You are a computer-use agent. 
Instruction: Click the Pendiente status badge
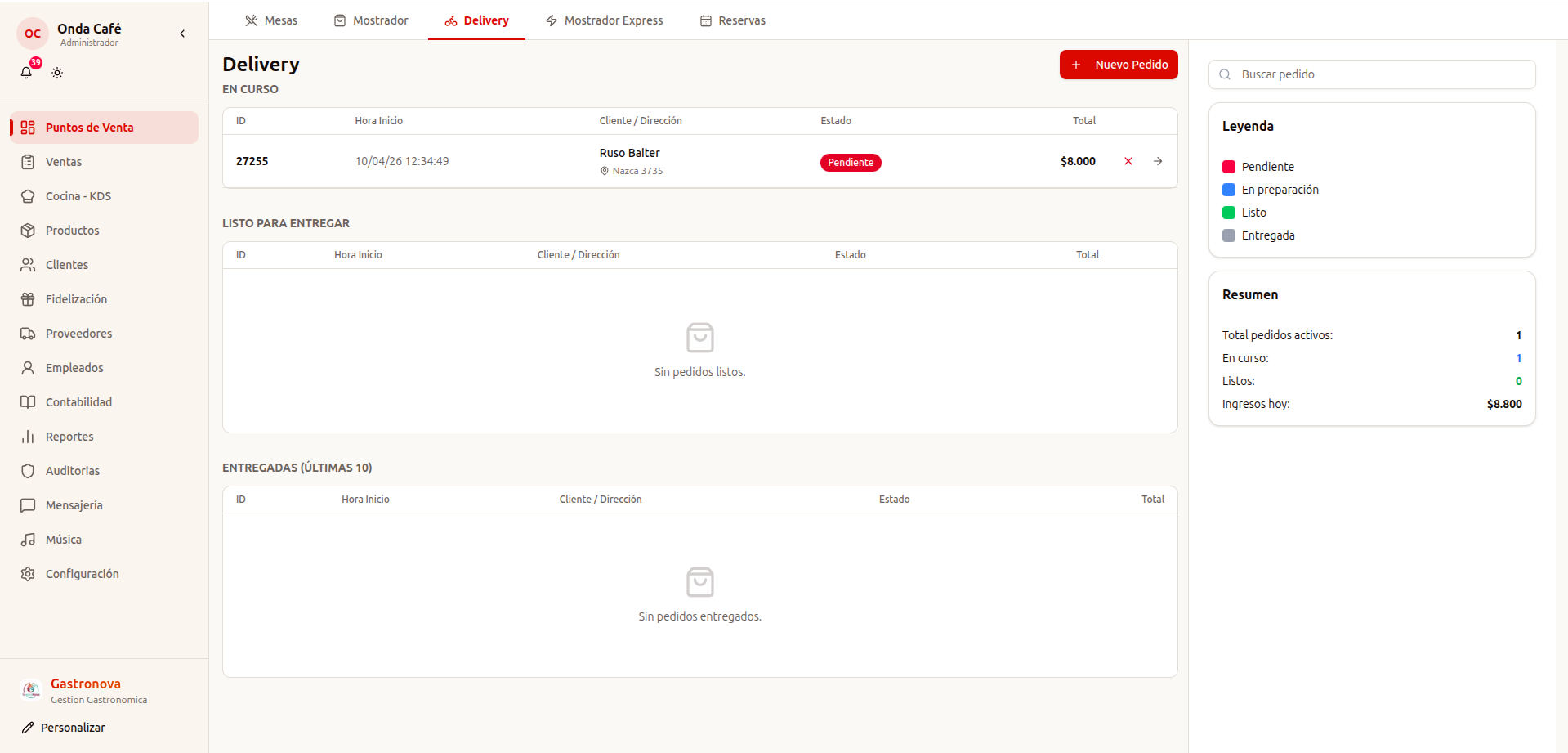click(851, 162)
